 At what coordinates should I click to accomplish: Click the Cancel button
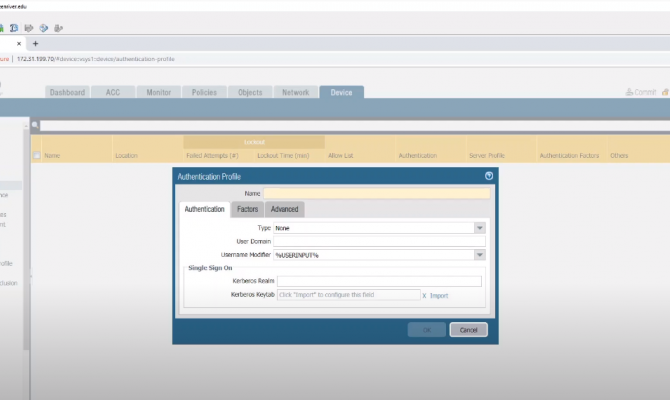point(468,330)
